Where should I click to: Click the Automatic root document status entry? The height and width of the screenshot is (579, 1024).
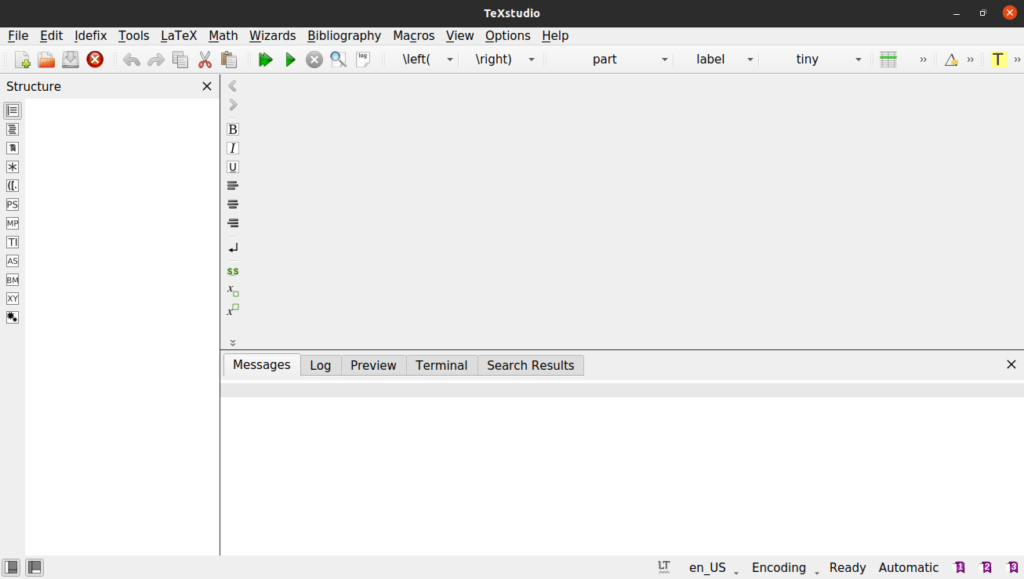908,567
